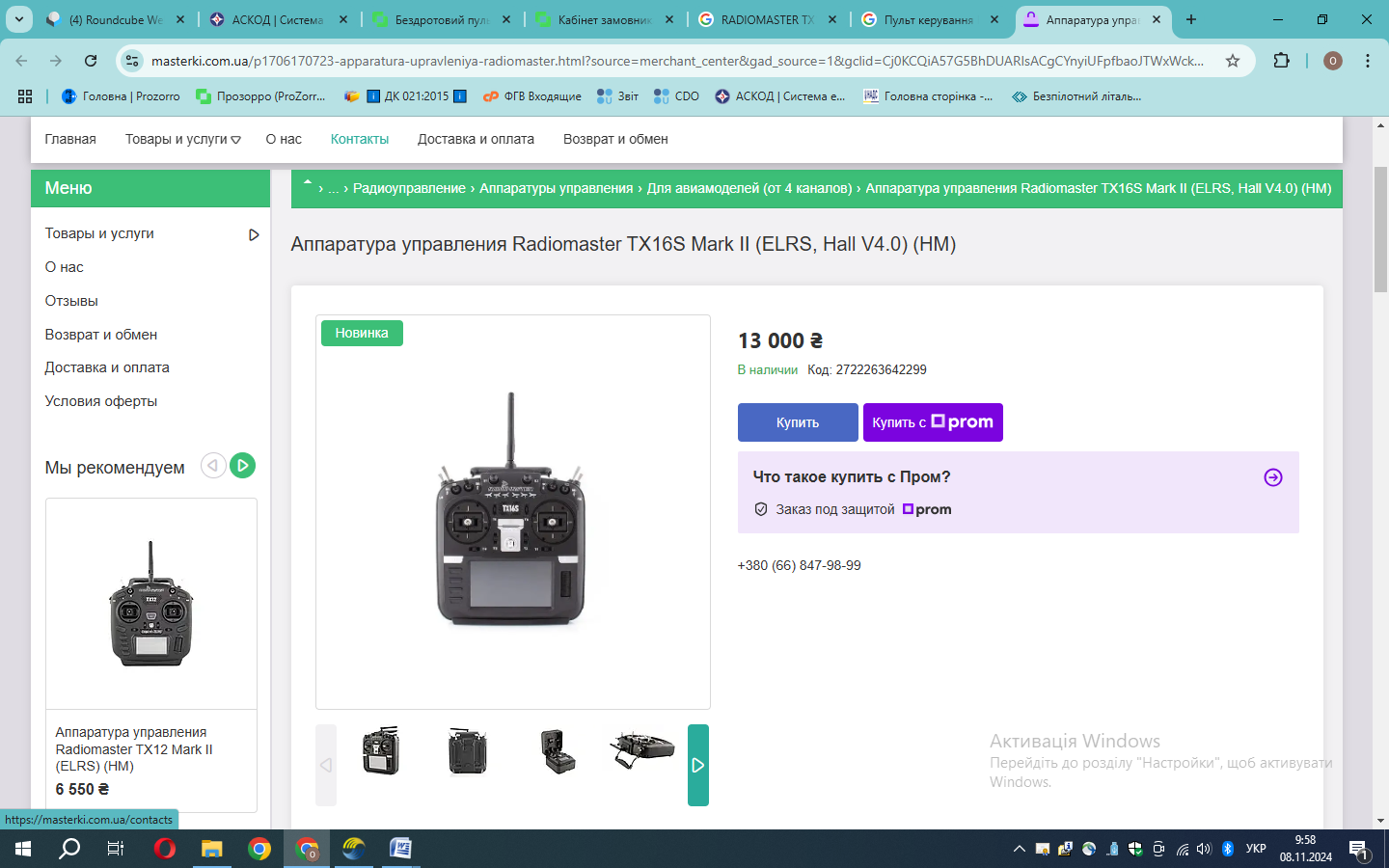Open Контакты in top navigation
The width and height of the screenshot is (1389, 868).
coord(360,139)
